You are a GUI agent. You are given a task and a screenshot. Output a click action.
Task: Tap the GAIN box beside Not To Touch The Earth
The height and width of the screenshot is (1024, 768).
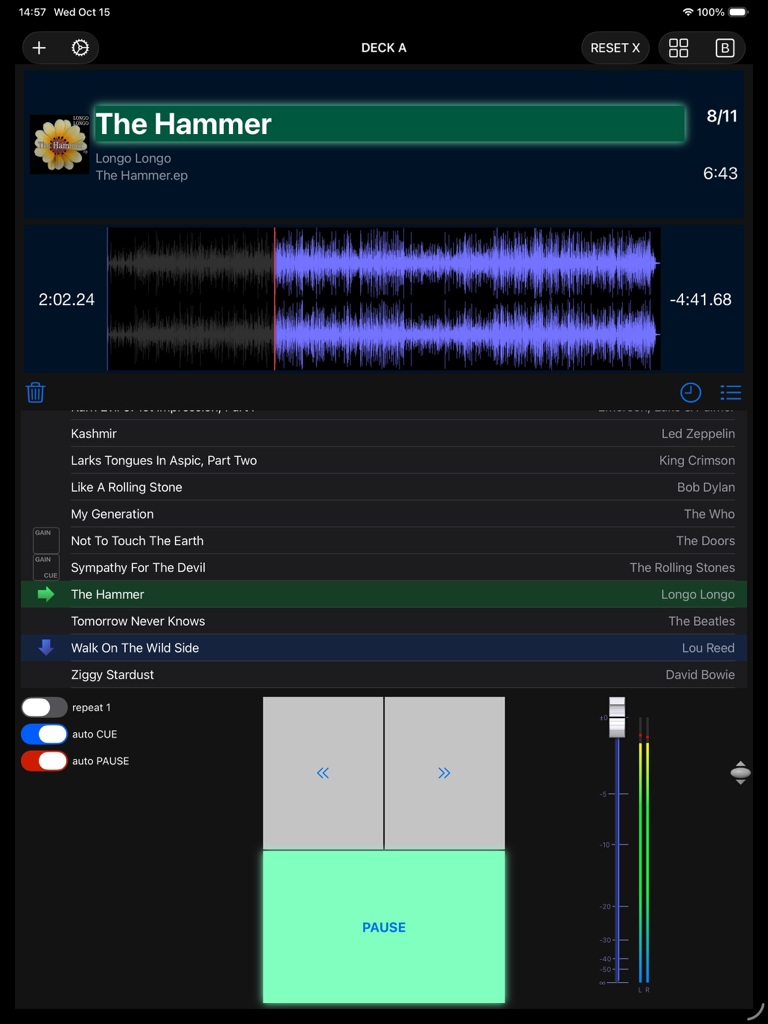pyautogui.click(x=46, y=541)
